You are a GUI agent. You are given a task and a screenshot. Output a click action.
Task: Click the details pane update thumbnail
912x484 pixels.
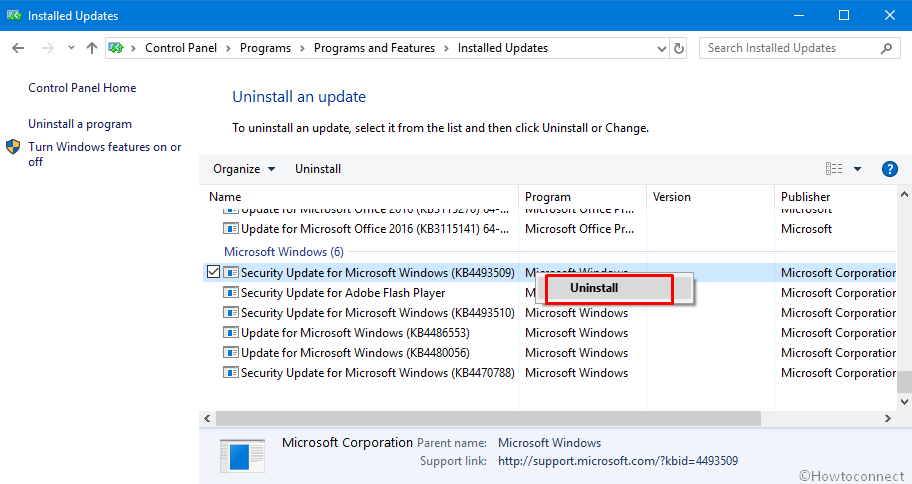click(243, 455)
